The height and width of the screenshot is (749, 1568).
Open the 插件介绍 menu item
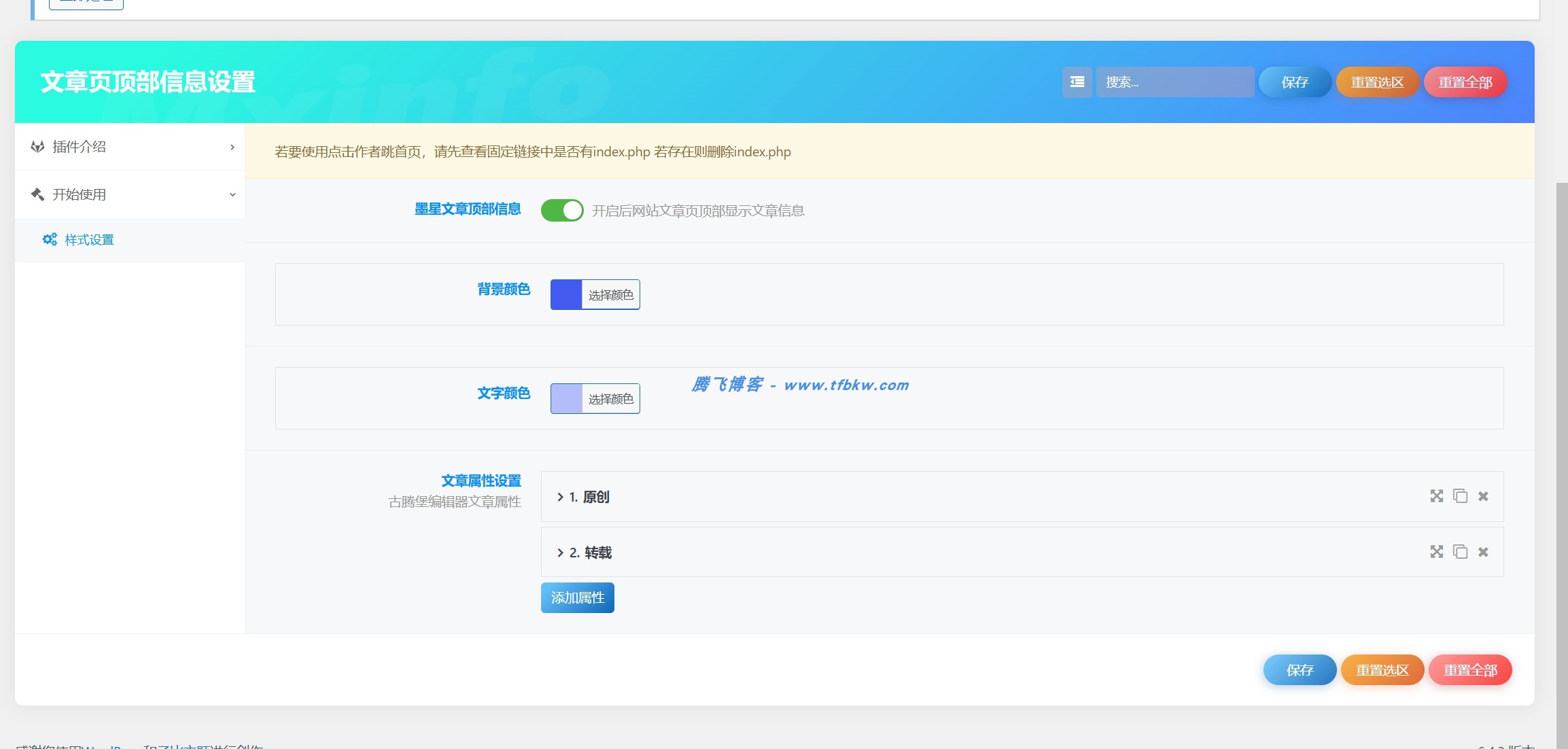tap(80, 147)
